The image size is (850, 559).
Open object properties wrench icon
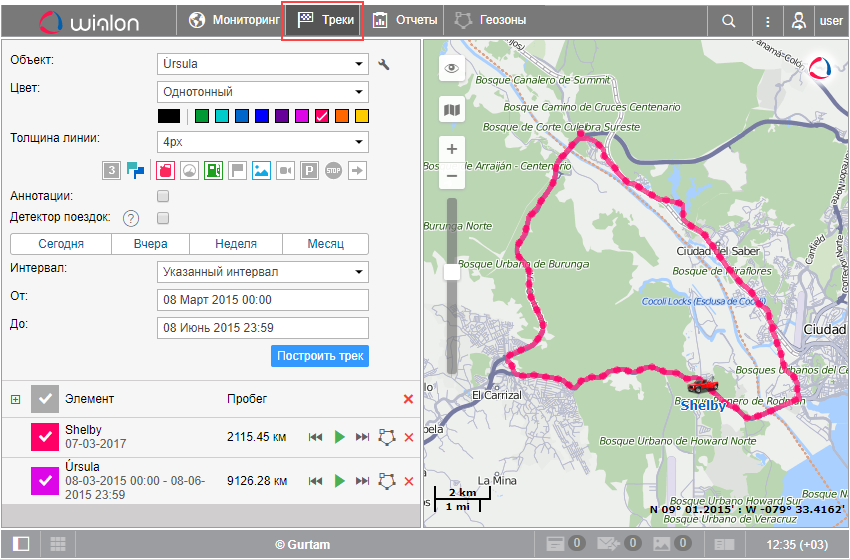pyautogui.click(x=384, y=65)
